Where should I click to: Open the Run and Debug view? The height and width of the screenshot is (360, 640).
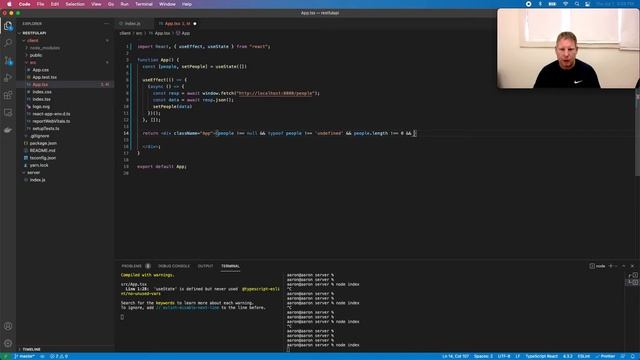click(8, 78)
